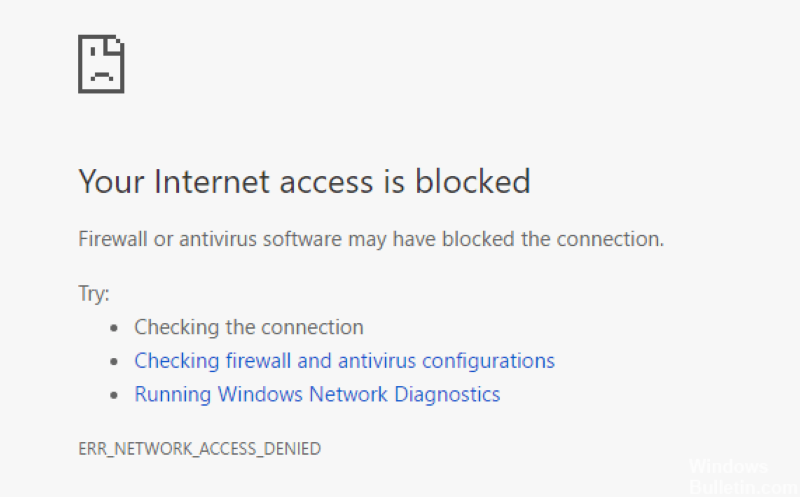This screenshot has height=497, width=800.
Task: Click the 'Your Internet access is blocked' heading
Action: [305, 181]
